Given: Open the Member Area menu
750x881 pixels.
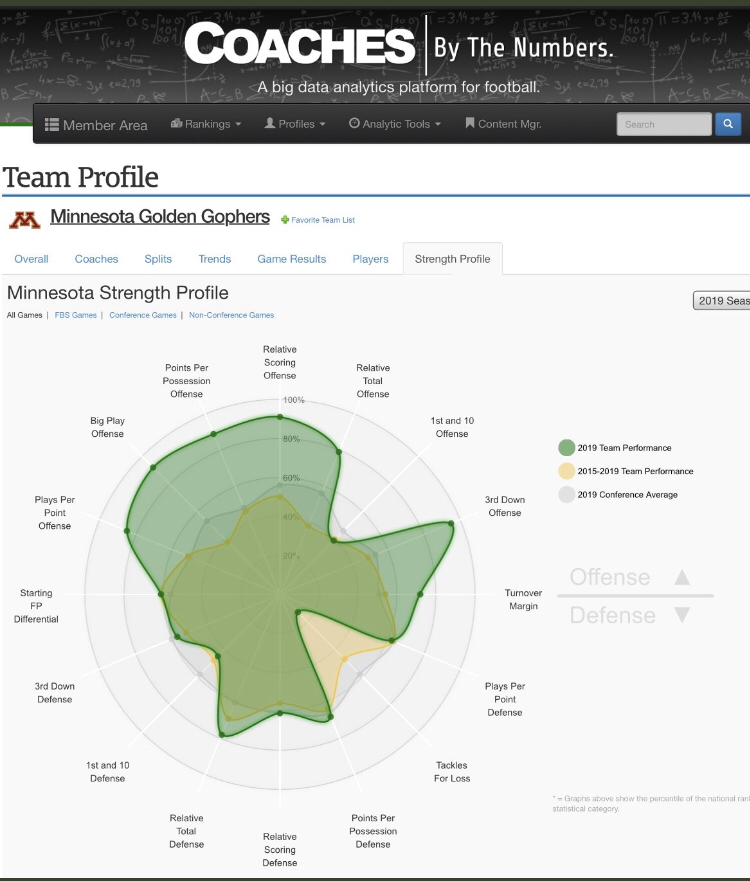Looking at the screenshot, I should (x=96, y=125).
